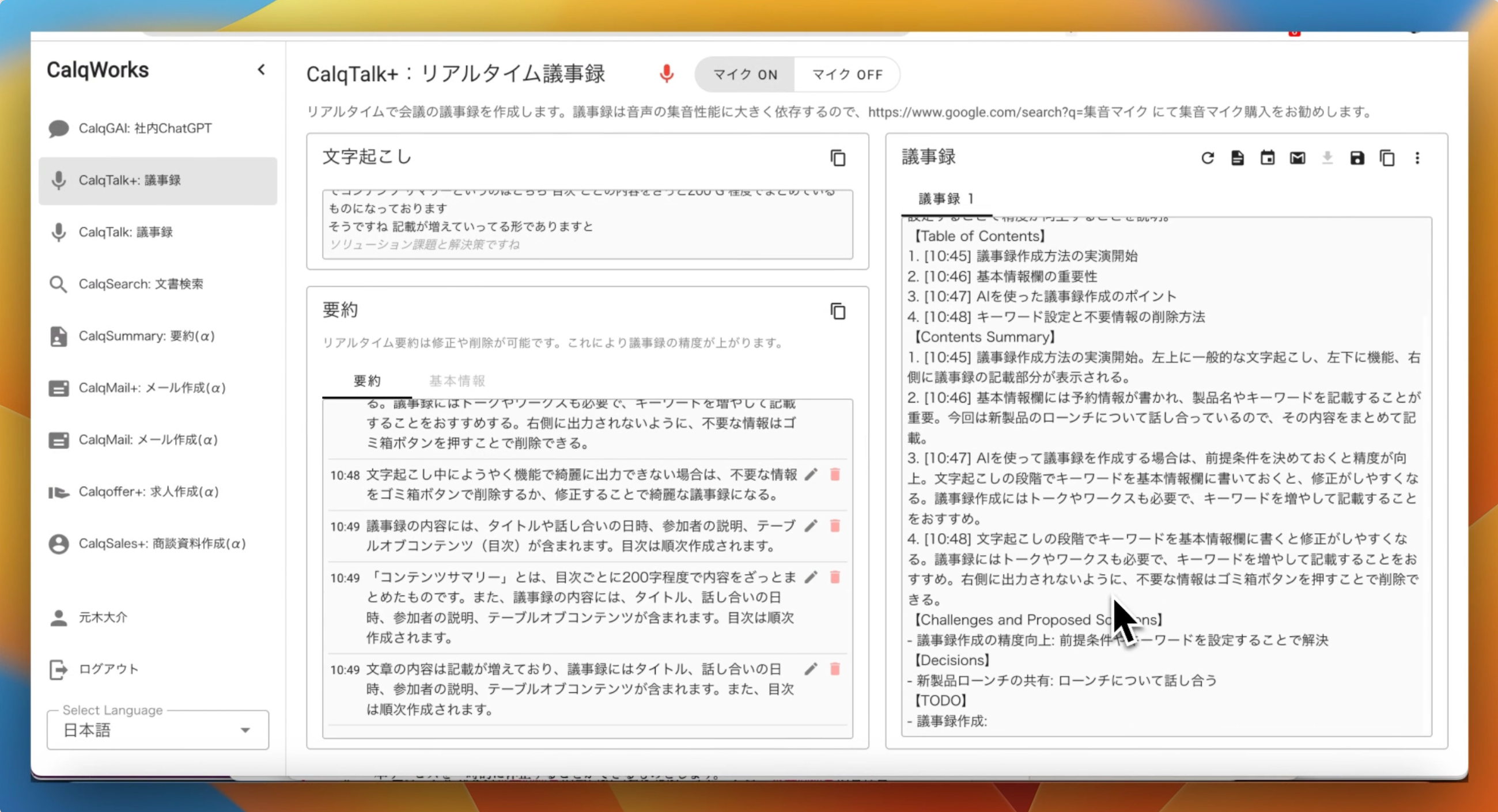The image size is (1498, 812).
Task: Switch to the 基本情報 tab
Action: coord(456,381)
